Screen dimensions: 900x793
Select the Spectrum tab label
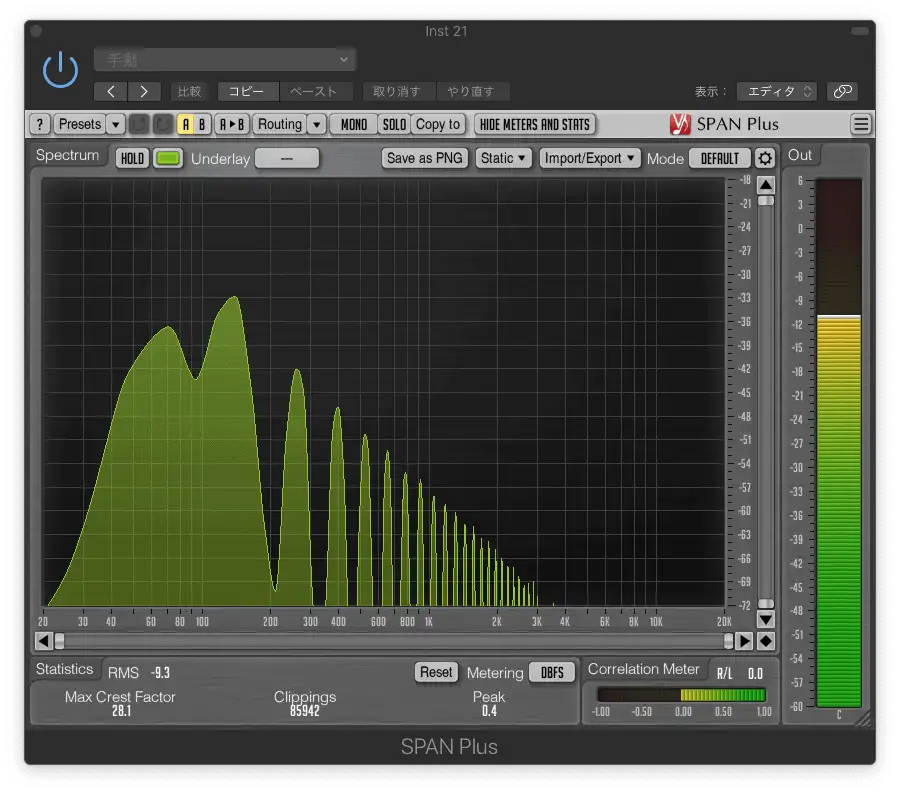point(67,155)
